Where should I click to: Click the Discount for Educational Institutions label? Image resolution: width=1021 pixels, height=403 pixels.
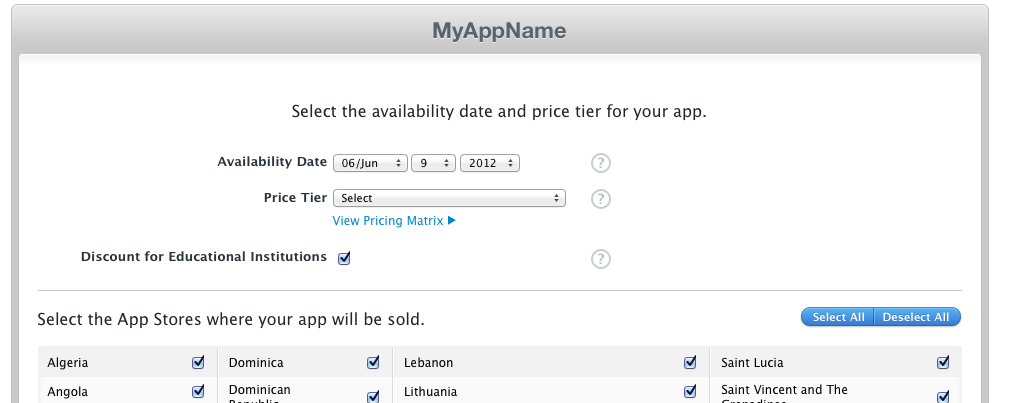[x=204, y=257]
